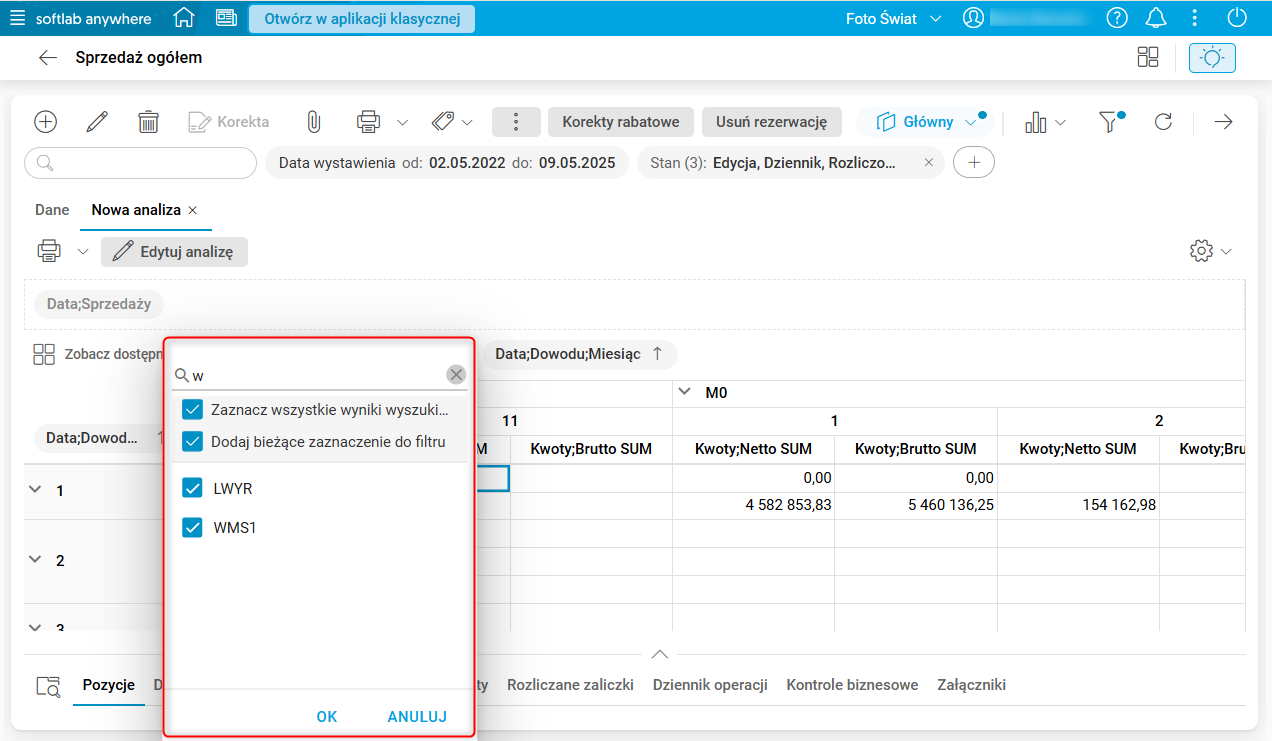
Task: Confirm the filter with OK
Action: [x=327, y=717]
